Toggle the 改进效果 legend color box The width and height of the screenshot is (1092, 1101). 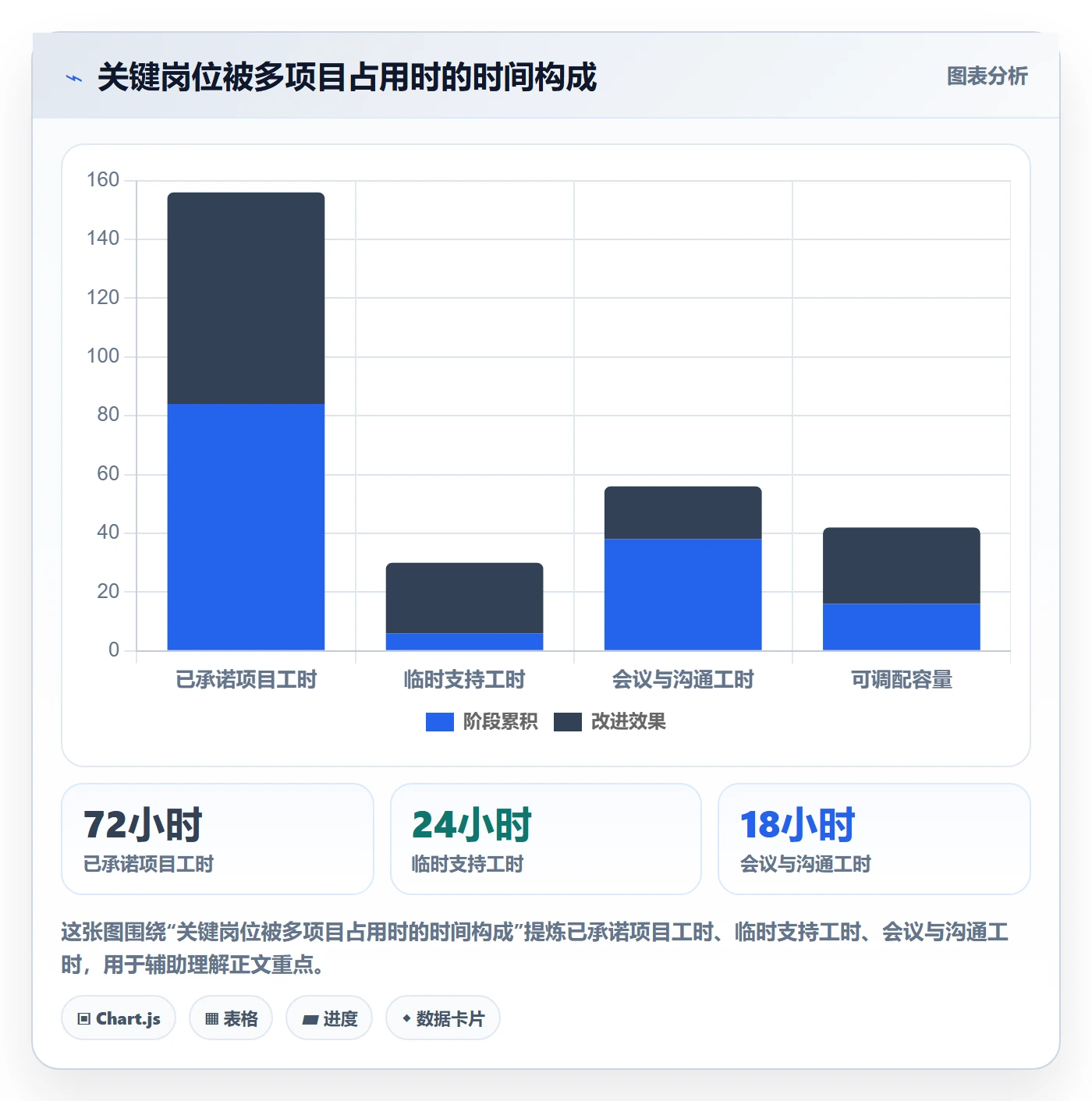(567, 722)
